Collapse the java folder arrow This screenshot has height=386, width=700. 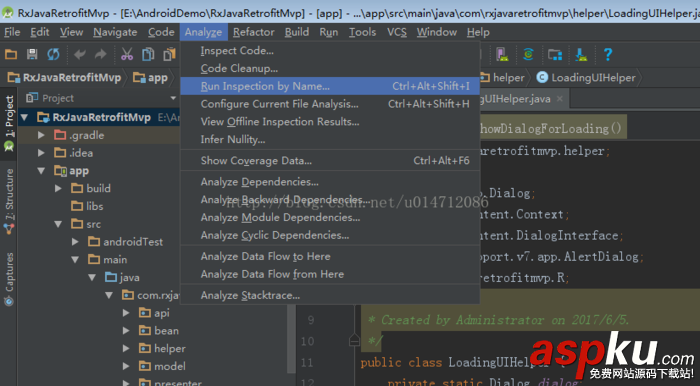[92, 278]
